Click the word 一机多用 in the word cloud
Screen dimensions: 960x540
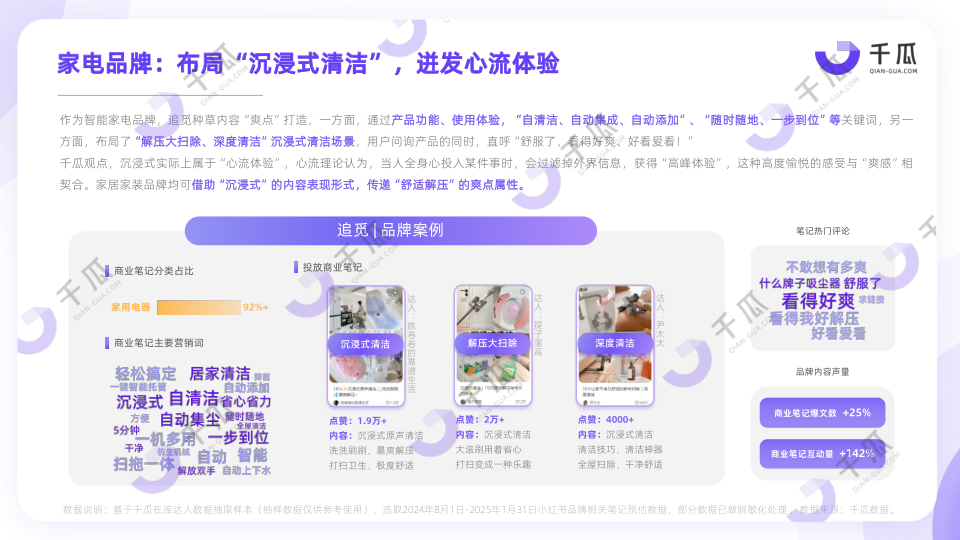(165, 439)
